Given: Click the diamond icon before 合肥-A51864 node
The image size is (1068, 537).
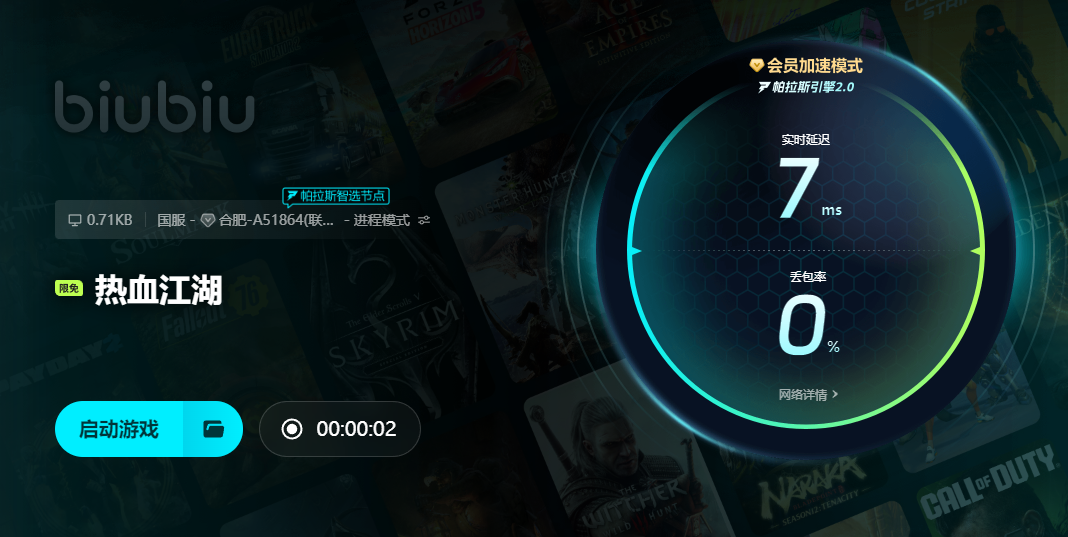Looking at the screenshot, I should tap(208, 220).
